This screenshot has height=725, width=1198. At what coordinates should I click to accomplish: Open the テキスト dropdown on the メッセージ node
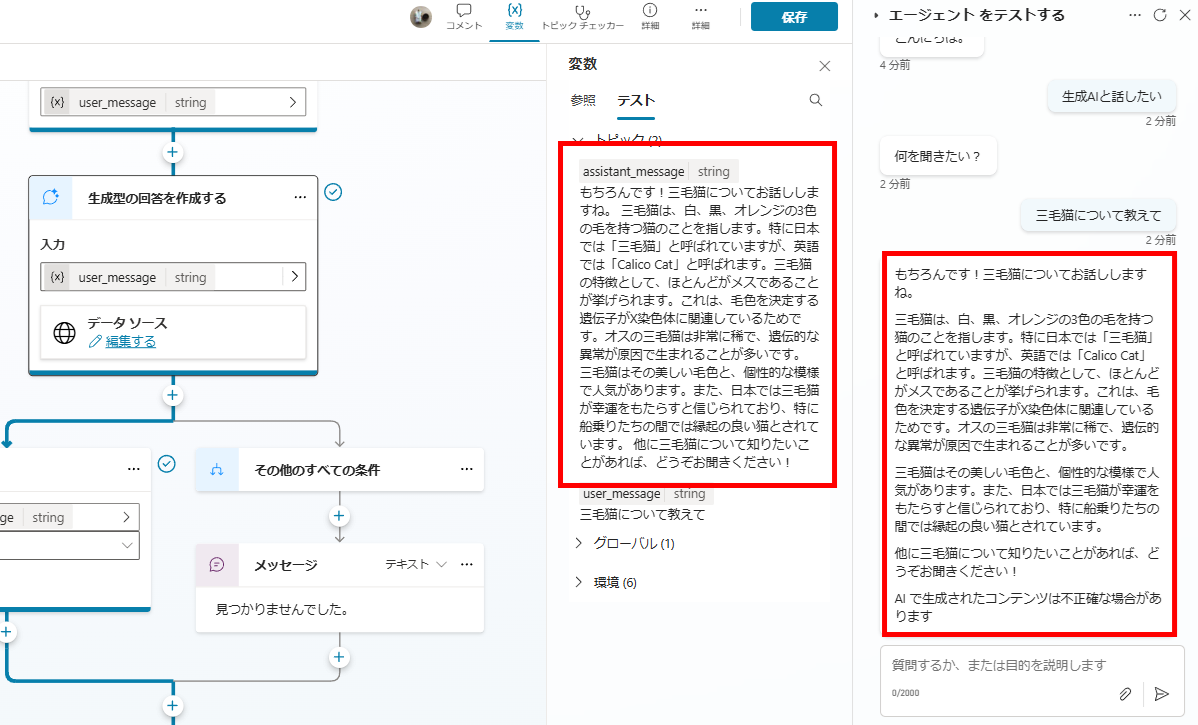[x=415, y=565]
